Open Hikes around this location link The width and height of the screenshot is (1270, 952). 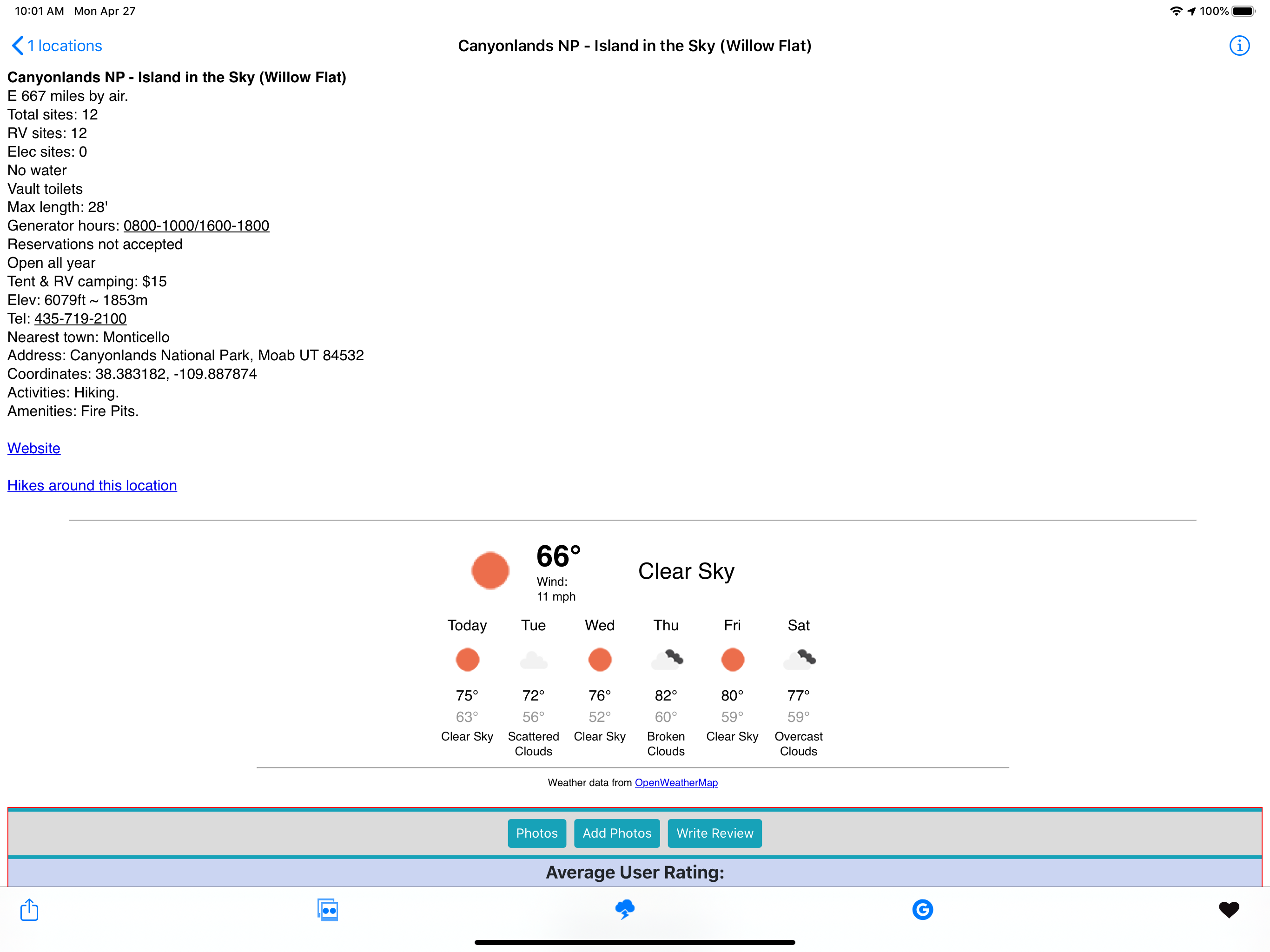(92, 486)
